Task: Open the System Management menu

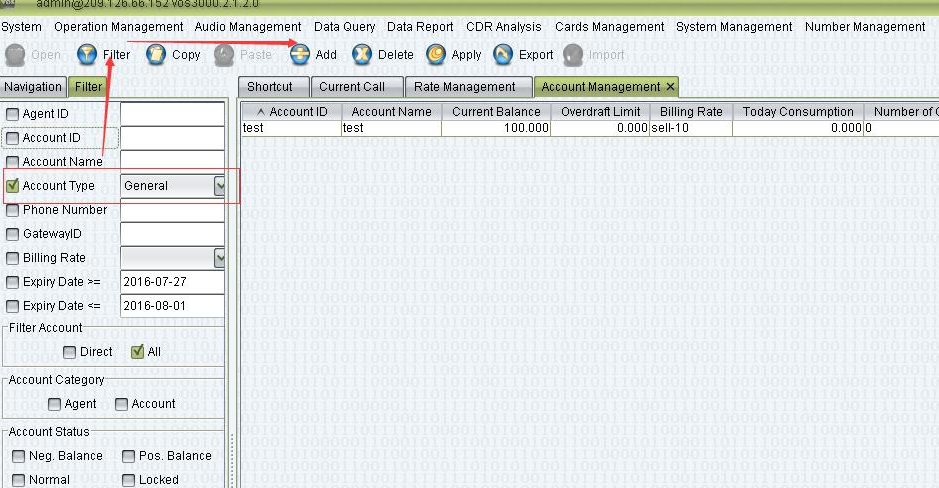Action: pos(734,27)
